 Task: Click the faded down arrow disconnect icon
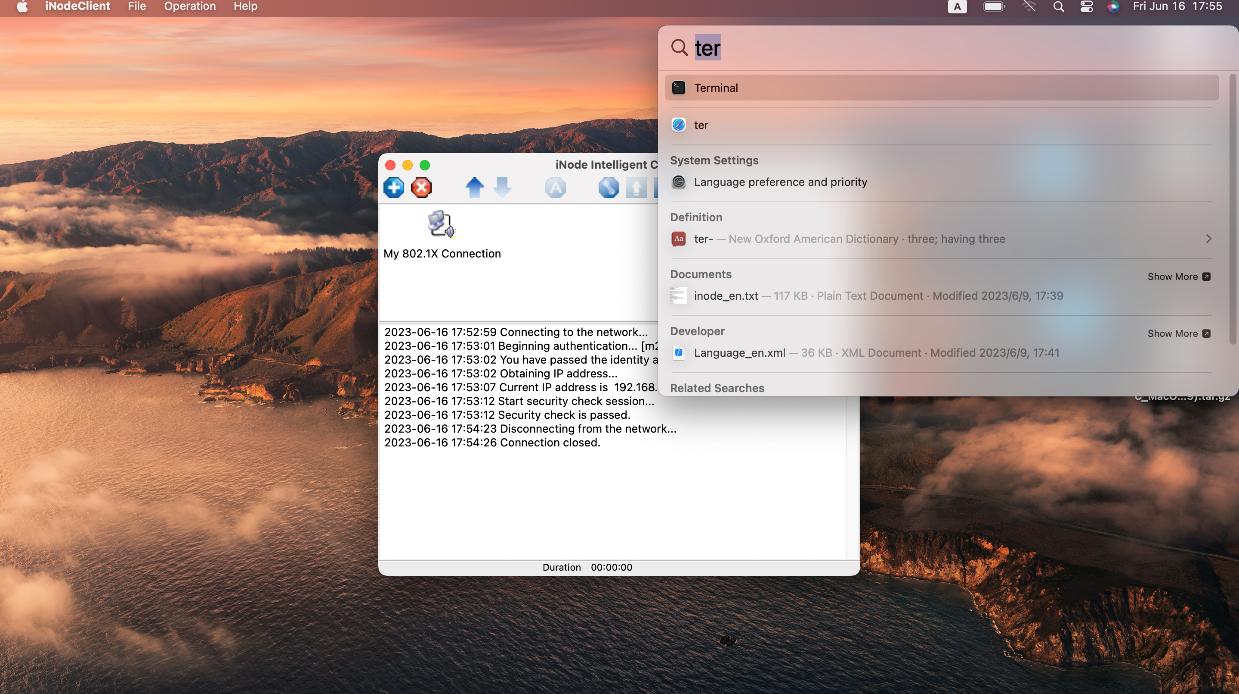click(502, 187)
